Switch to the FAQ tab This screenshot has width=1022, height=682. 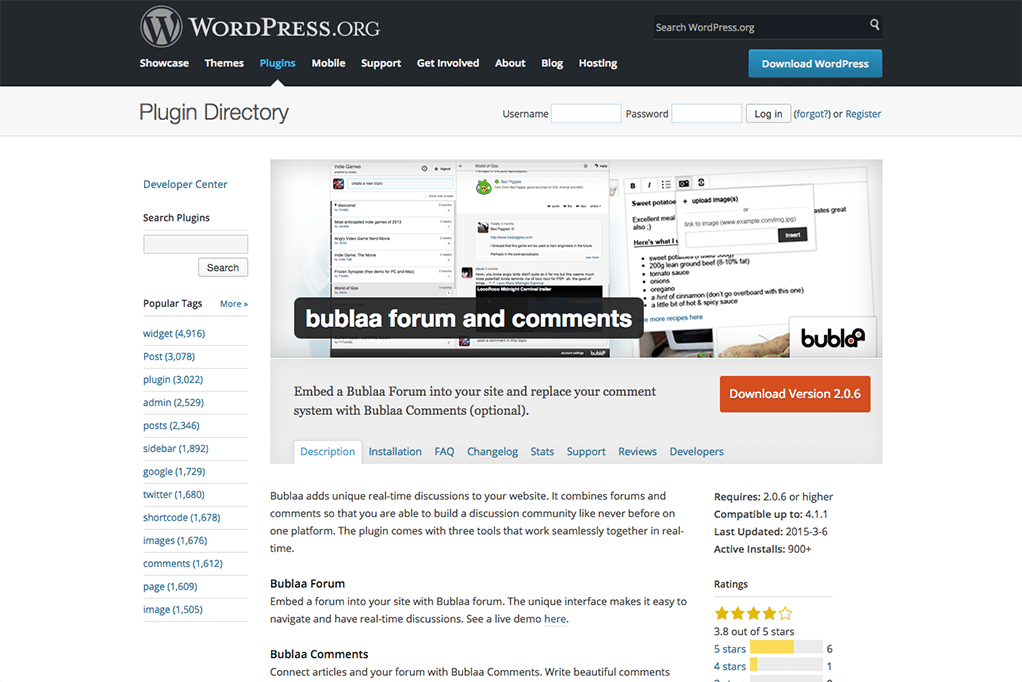pyautogui.click(x=445, y=452)
